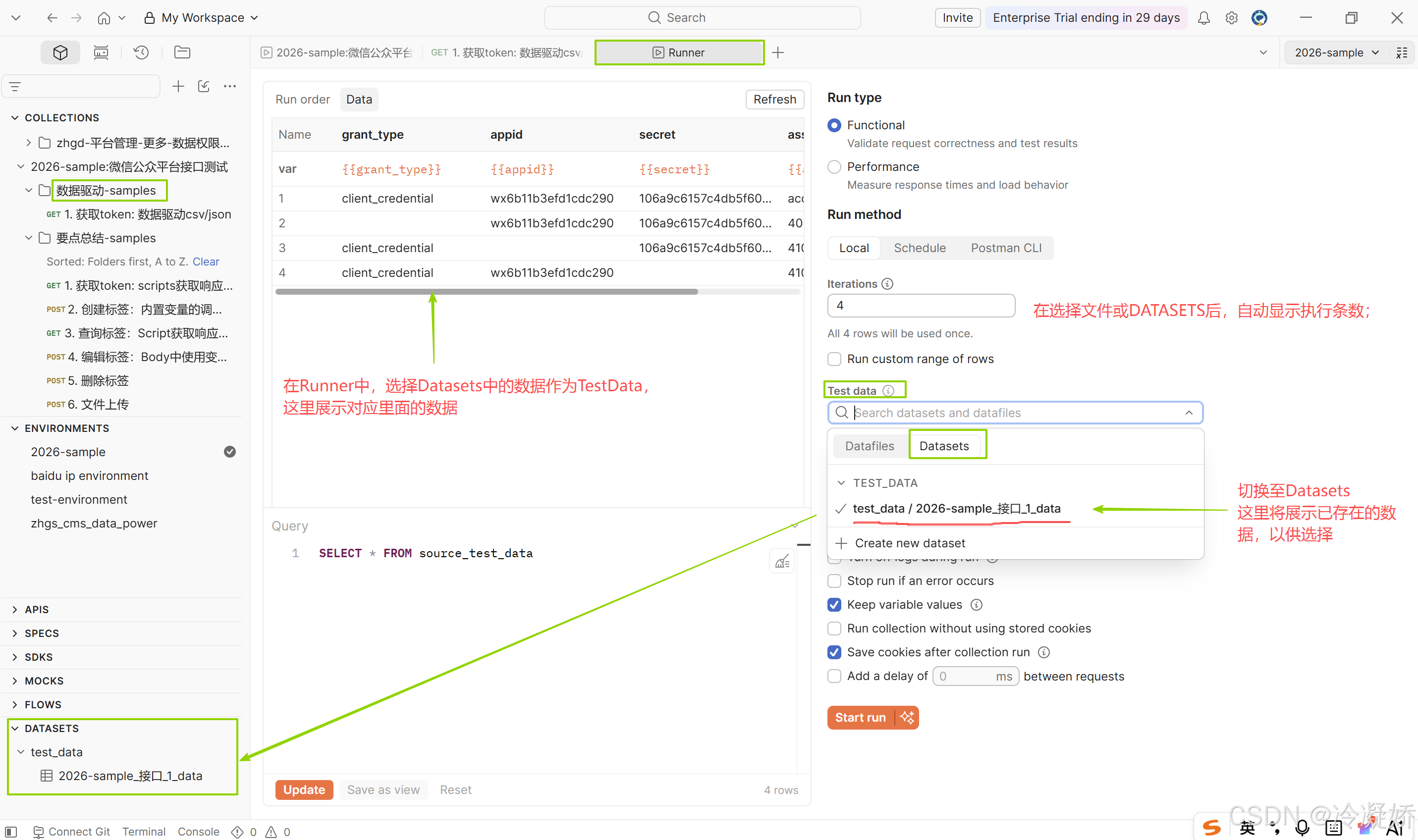Uncheck Save cookies after collection run
This screenshot has height=840, width=1418.
tap(834, 653)
